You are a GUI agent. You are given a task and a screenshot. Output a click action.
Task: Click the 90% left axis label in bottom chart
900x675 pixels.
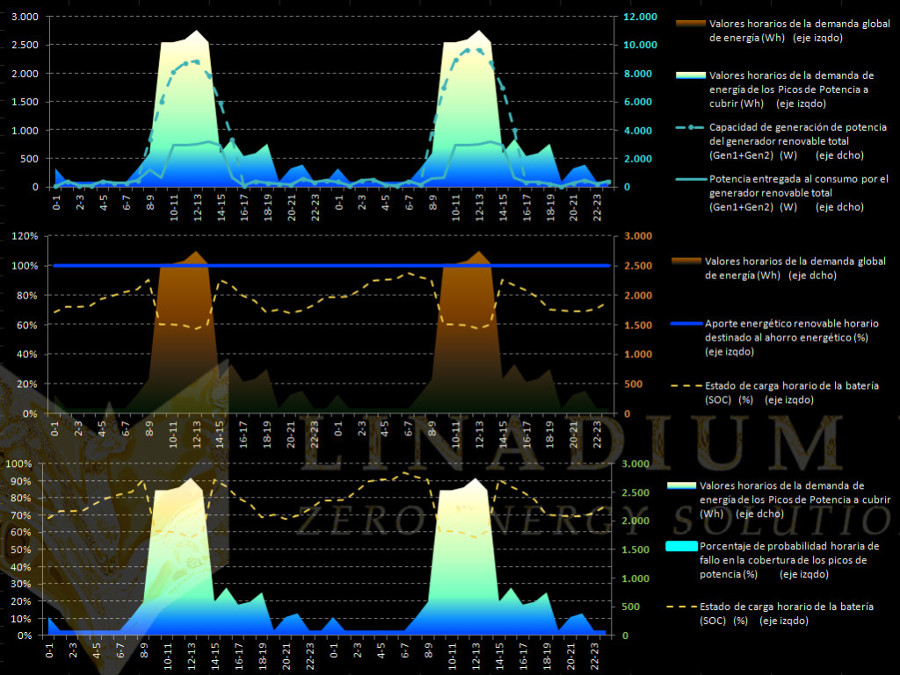pyautogui.click(x=19, y=481)
